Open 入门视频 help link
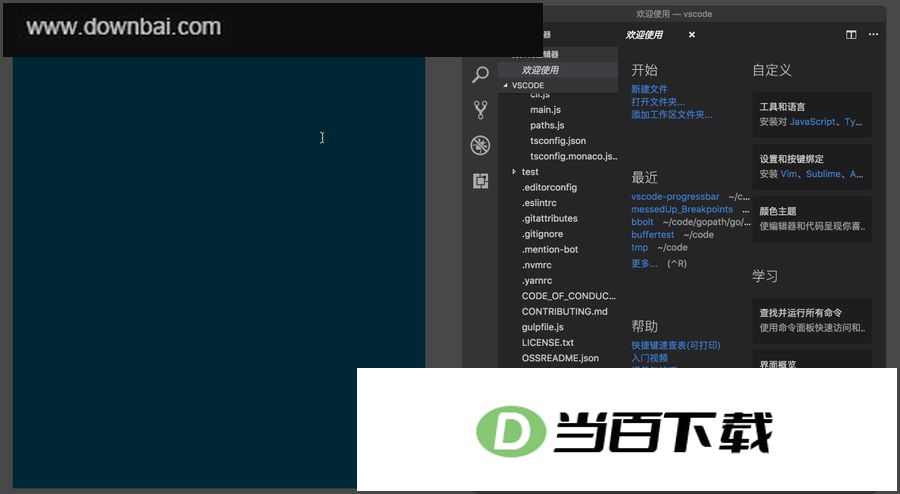 point(649,357)
